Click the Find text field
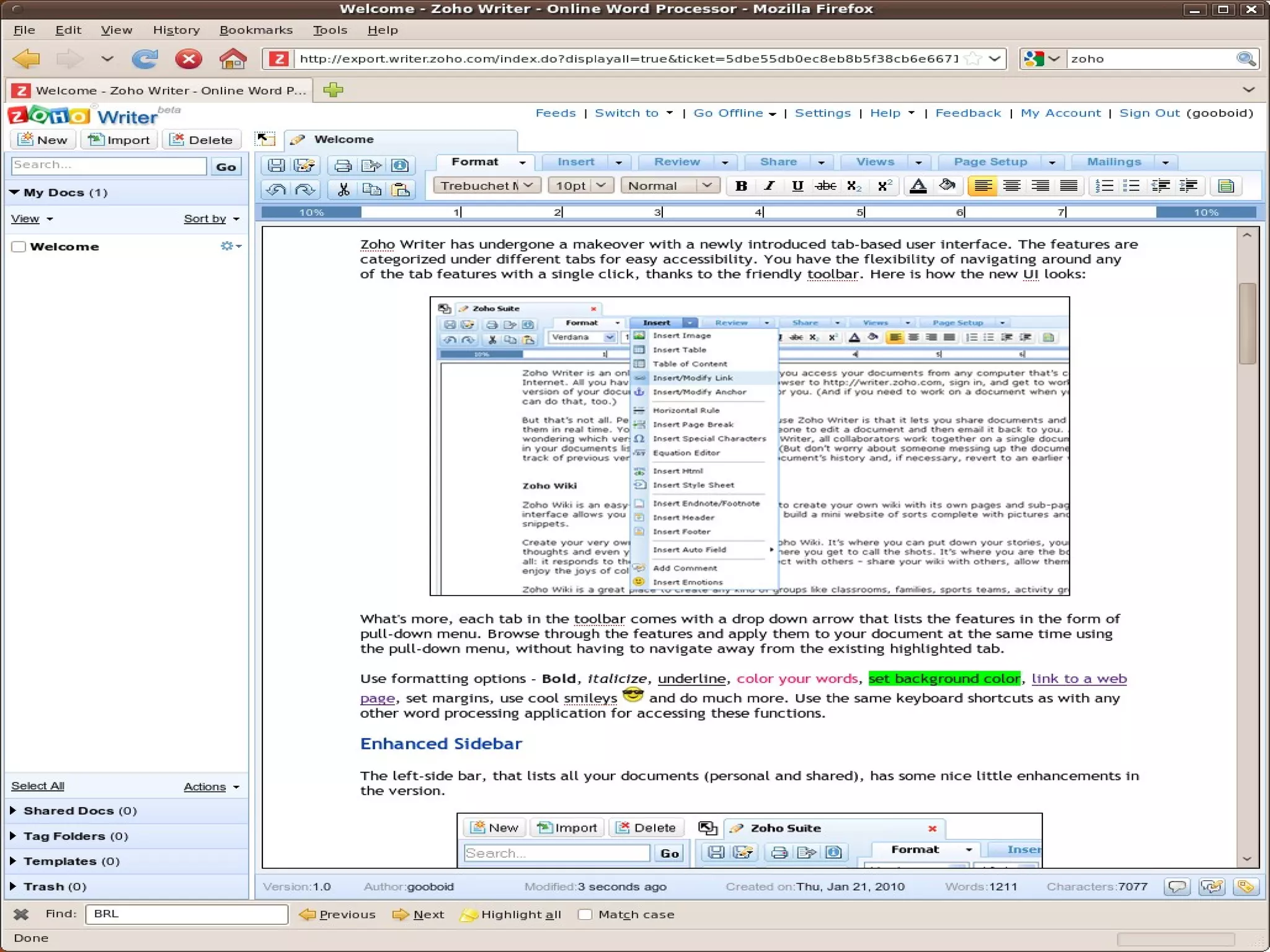 (x=187, y=914)
